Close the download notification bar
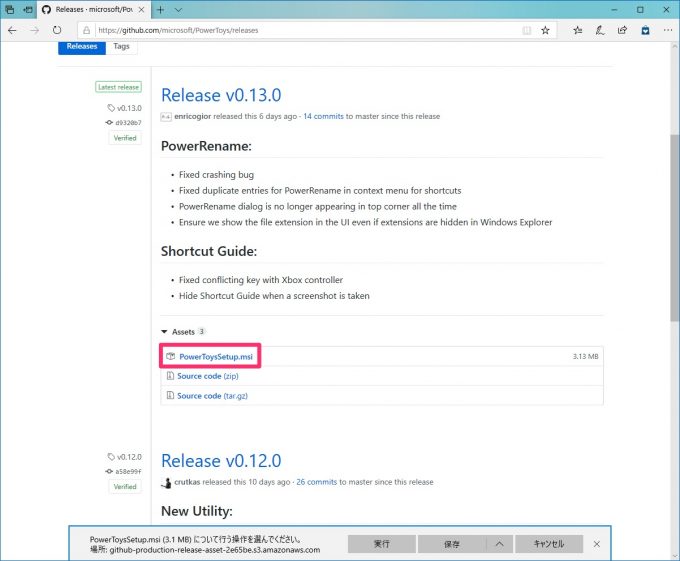680x561 pixels. pos(597,544)
